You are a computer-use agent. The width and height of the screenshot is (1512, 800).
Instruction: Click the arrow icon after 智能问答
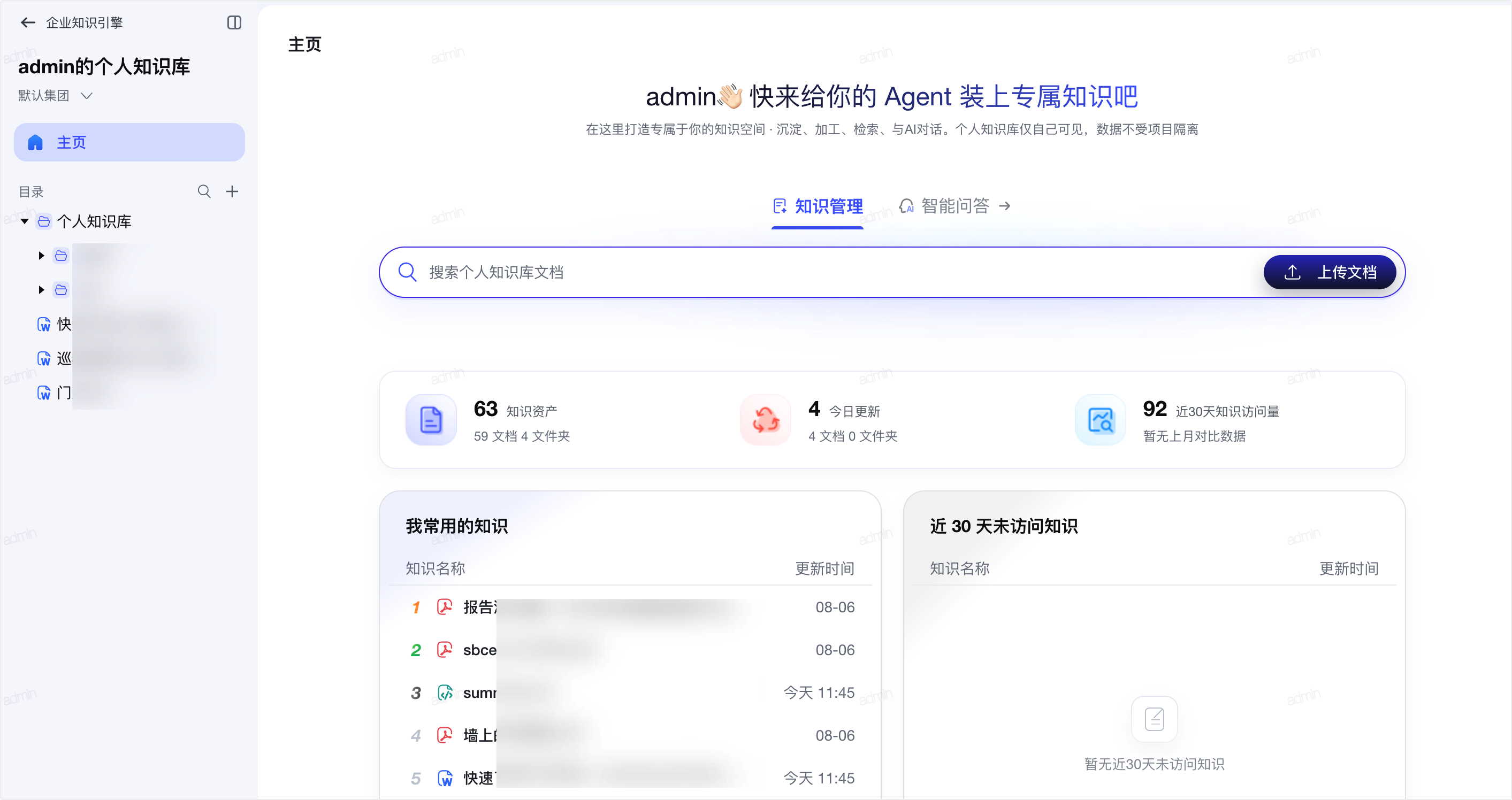pyautogui.click(x=1005, y=206)
